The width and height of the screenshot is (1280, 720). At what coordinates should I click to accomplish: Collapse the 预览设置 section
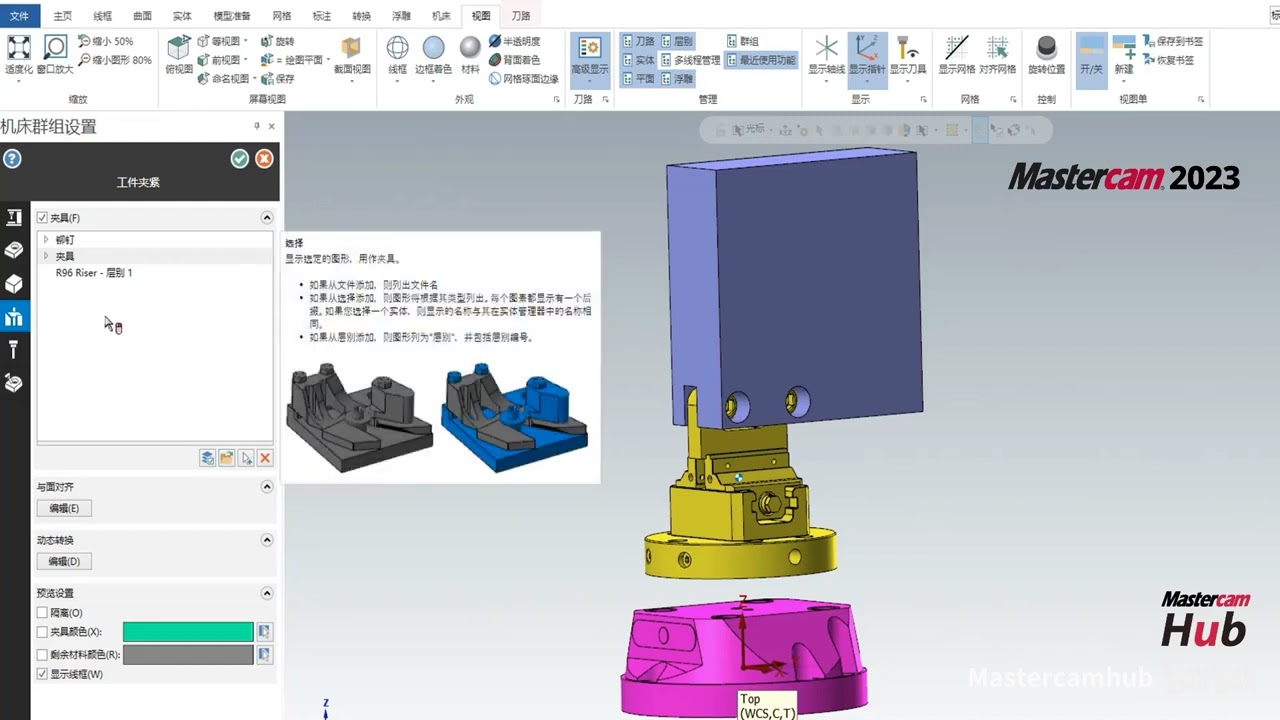click(x=267, y=593)
